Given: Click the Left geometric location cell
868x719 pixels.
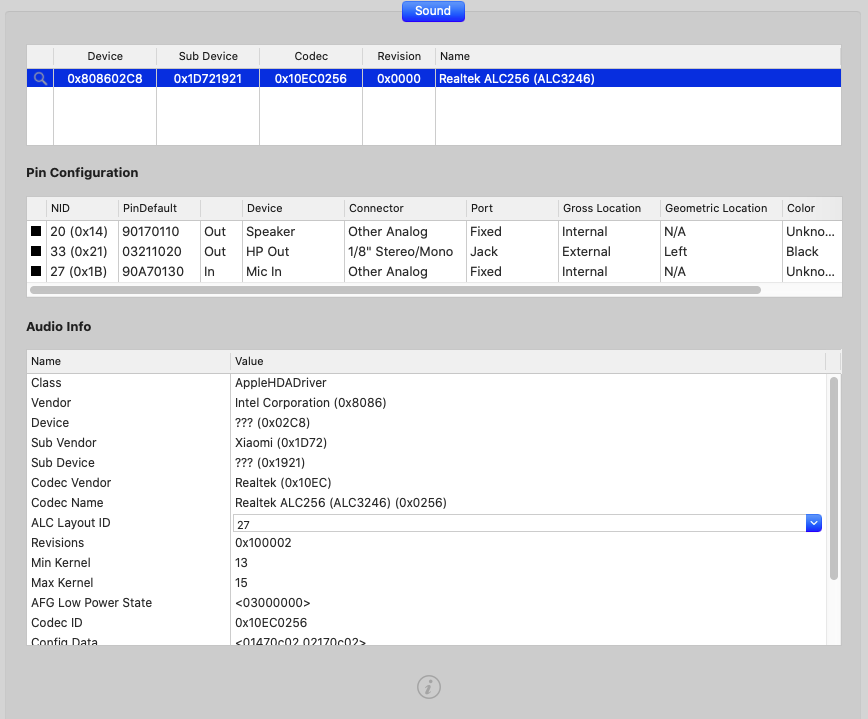Looking at the screenshot, I should 675,251.
